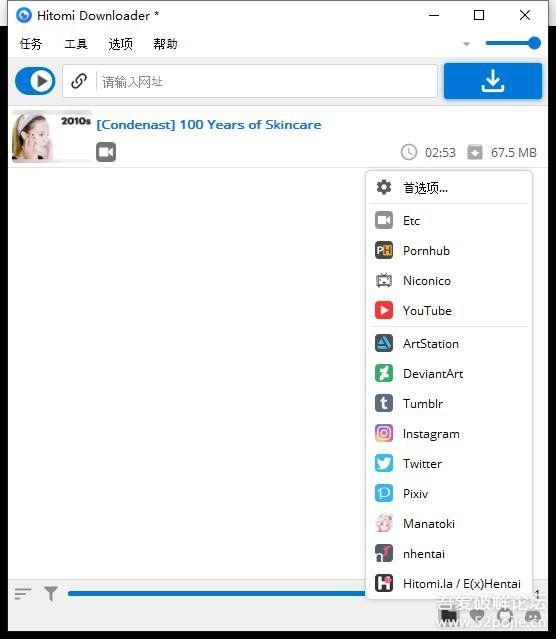Select Hitomi.la / E(x)Hentai menu entry
Image resolution: width=556 pixels, height=639 pixels.
coord(449,584)
